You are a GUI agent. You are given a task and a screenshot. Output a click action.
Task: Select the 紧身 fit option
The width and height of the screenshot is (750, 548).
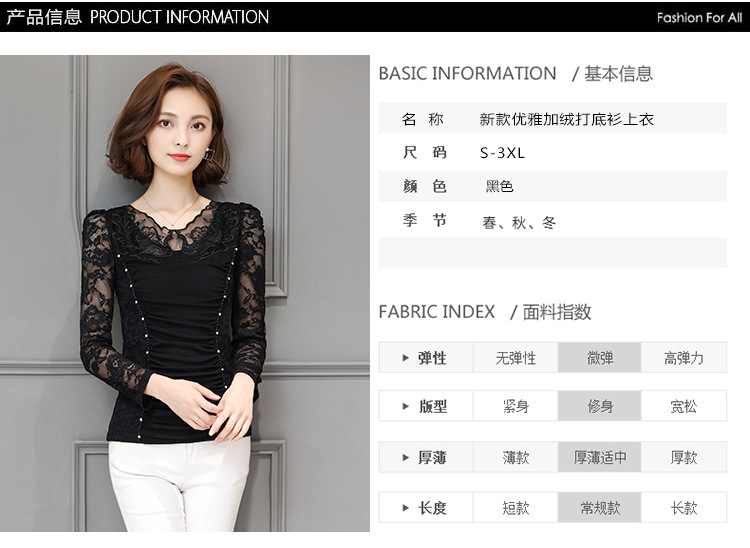pyautogui.click(x=516, y=406)
